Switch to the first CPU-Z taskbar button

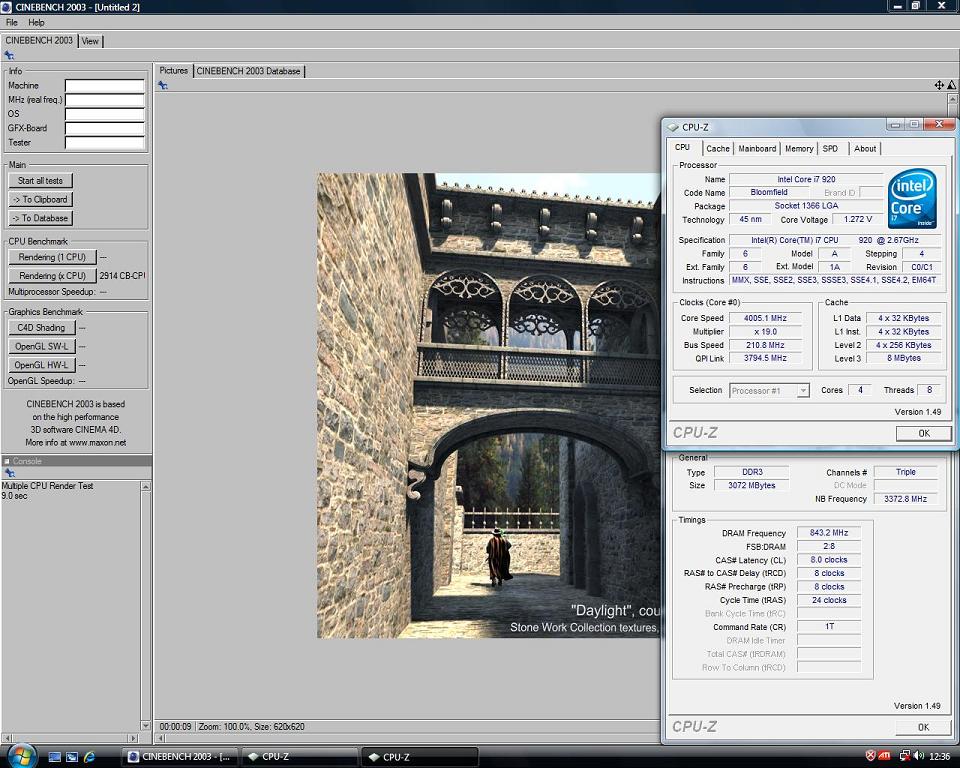[300, 757]
